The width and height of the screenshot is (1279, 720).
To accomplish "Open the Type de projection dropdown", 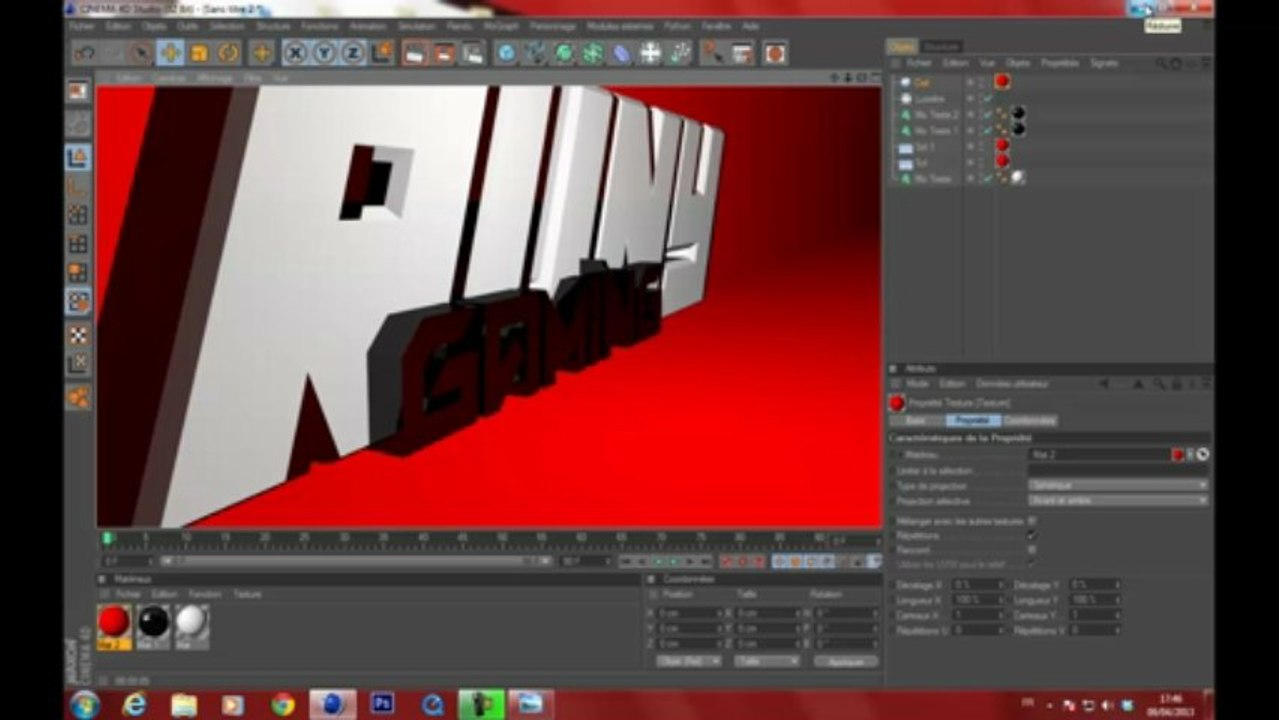I will coord(1118,485).
